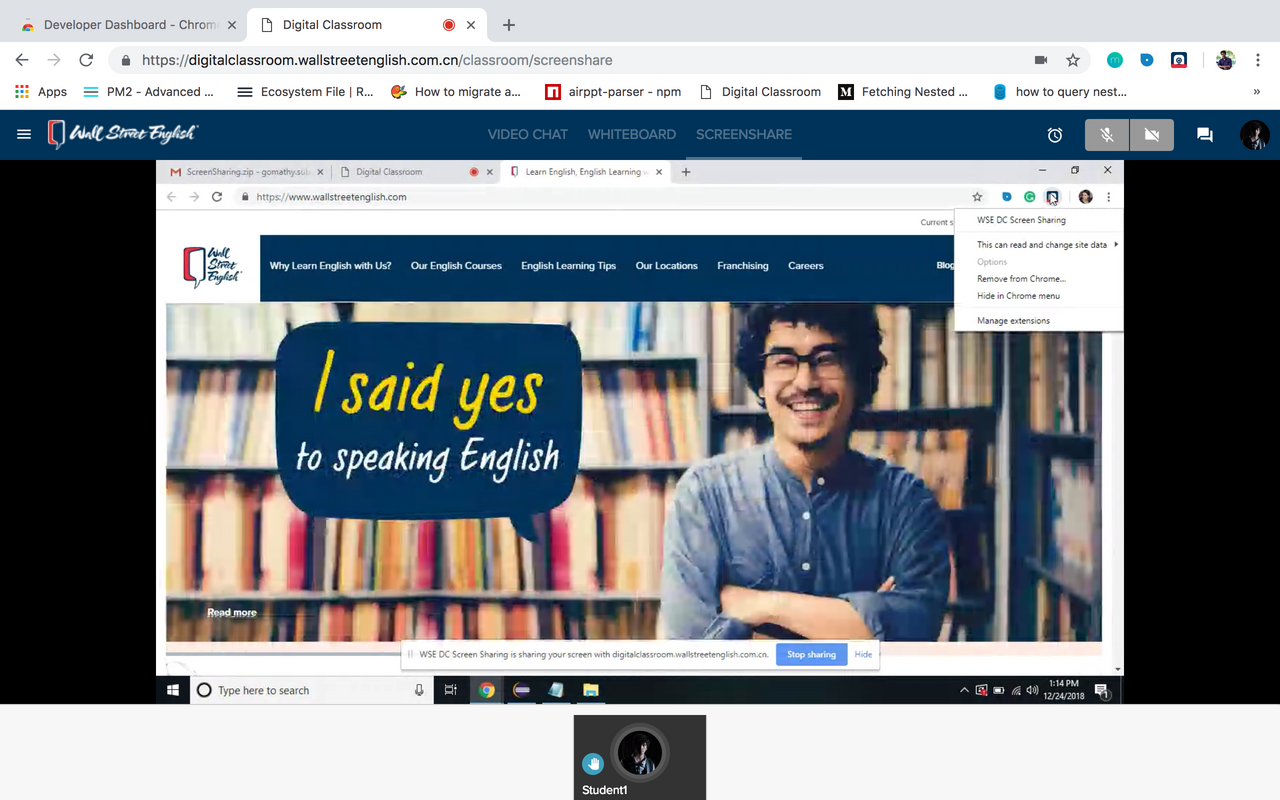Click the volume speaker icon in Windows tray
The height and width of the screenshot is (800, 1280).
point(1032,690)
